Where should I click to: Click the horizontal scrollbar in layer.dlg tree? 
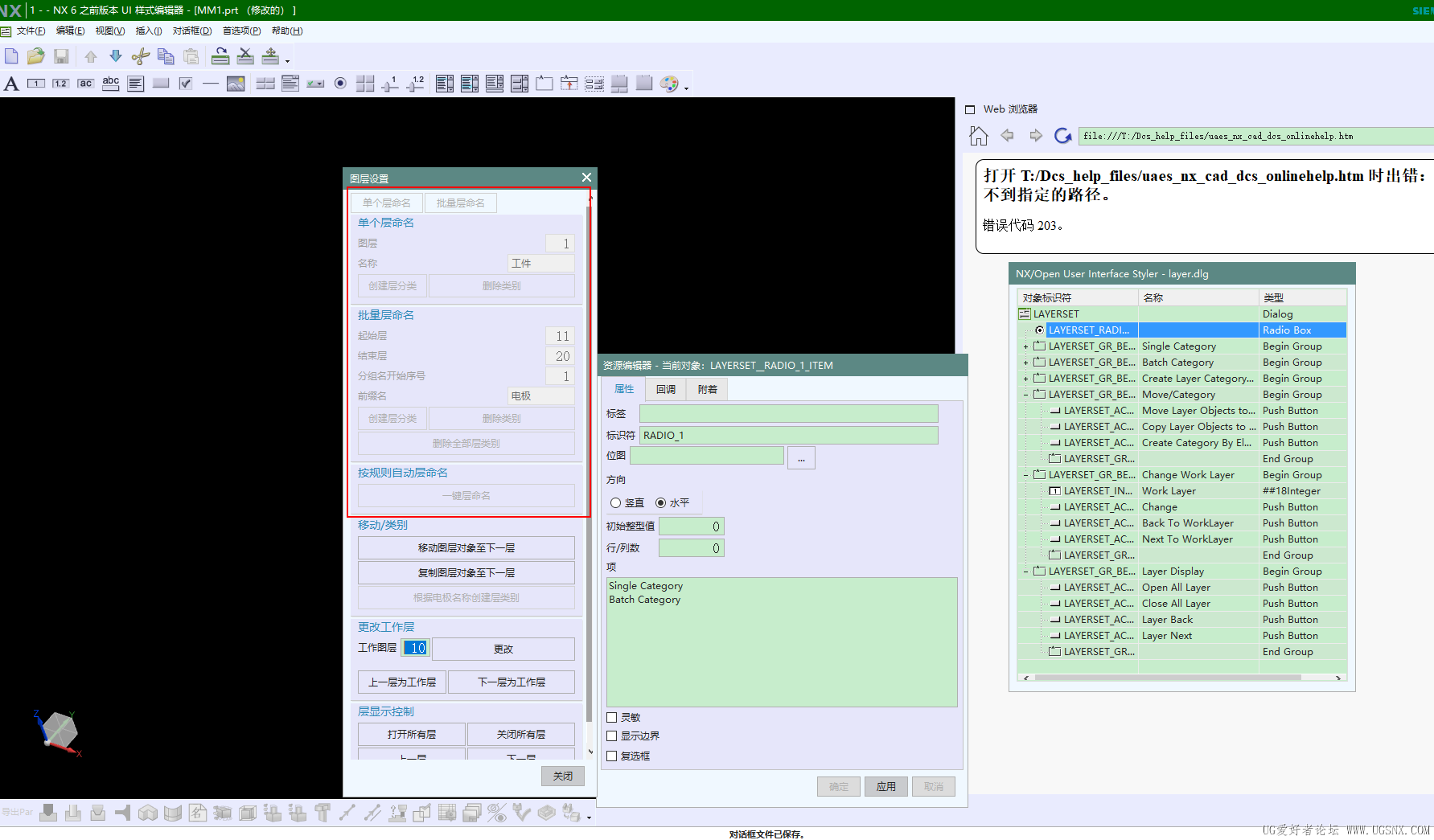(x=1167, y=678)
